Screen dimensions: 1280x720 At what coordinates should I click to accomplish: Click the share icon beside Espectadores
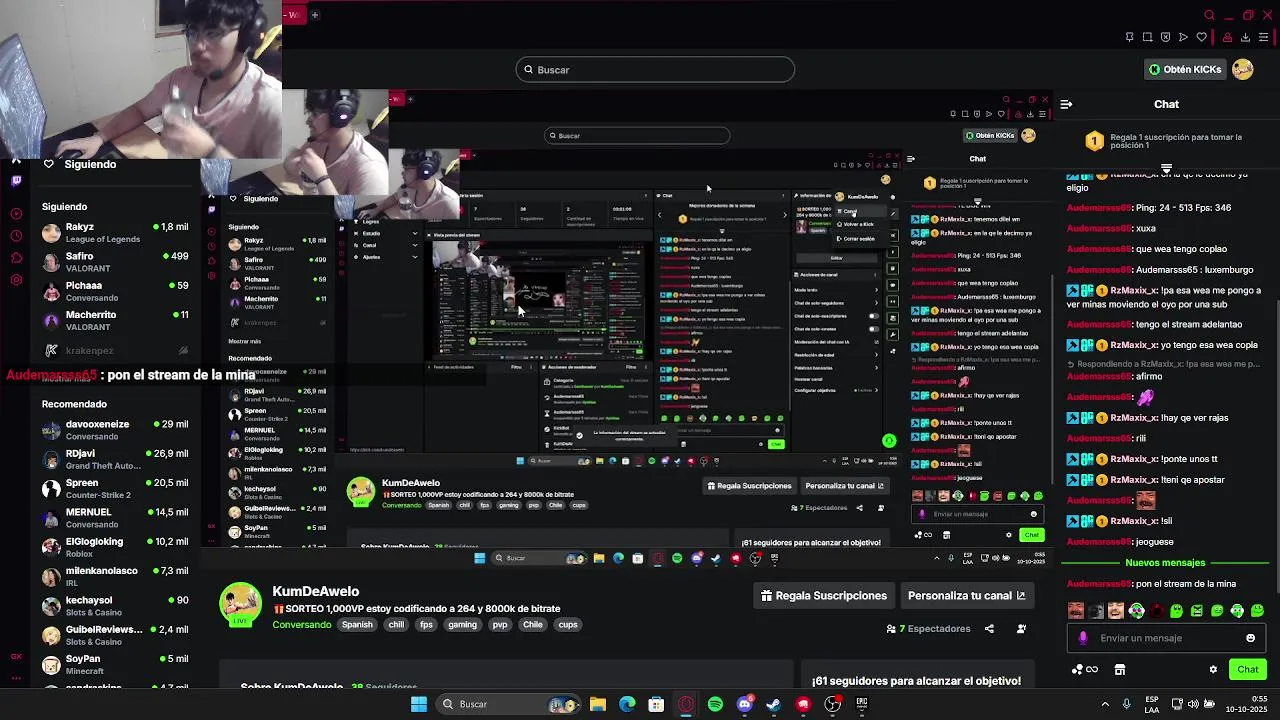989,629
